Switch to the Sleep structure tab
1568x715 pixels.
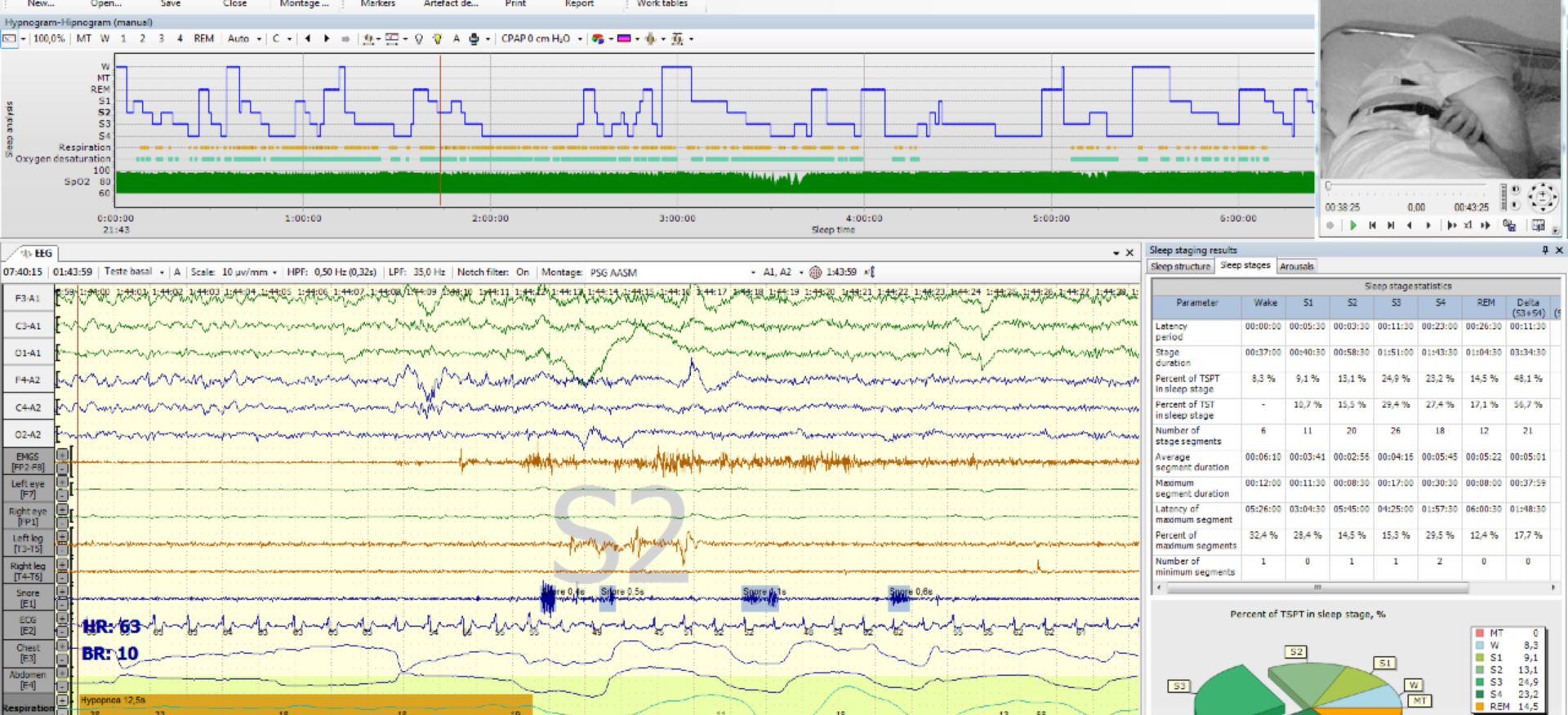coord(1180,266)
